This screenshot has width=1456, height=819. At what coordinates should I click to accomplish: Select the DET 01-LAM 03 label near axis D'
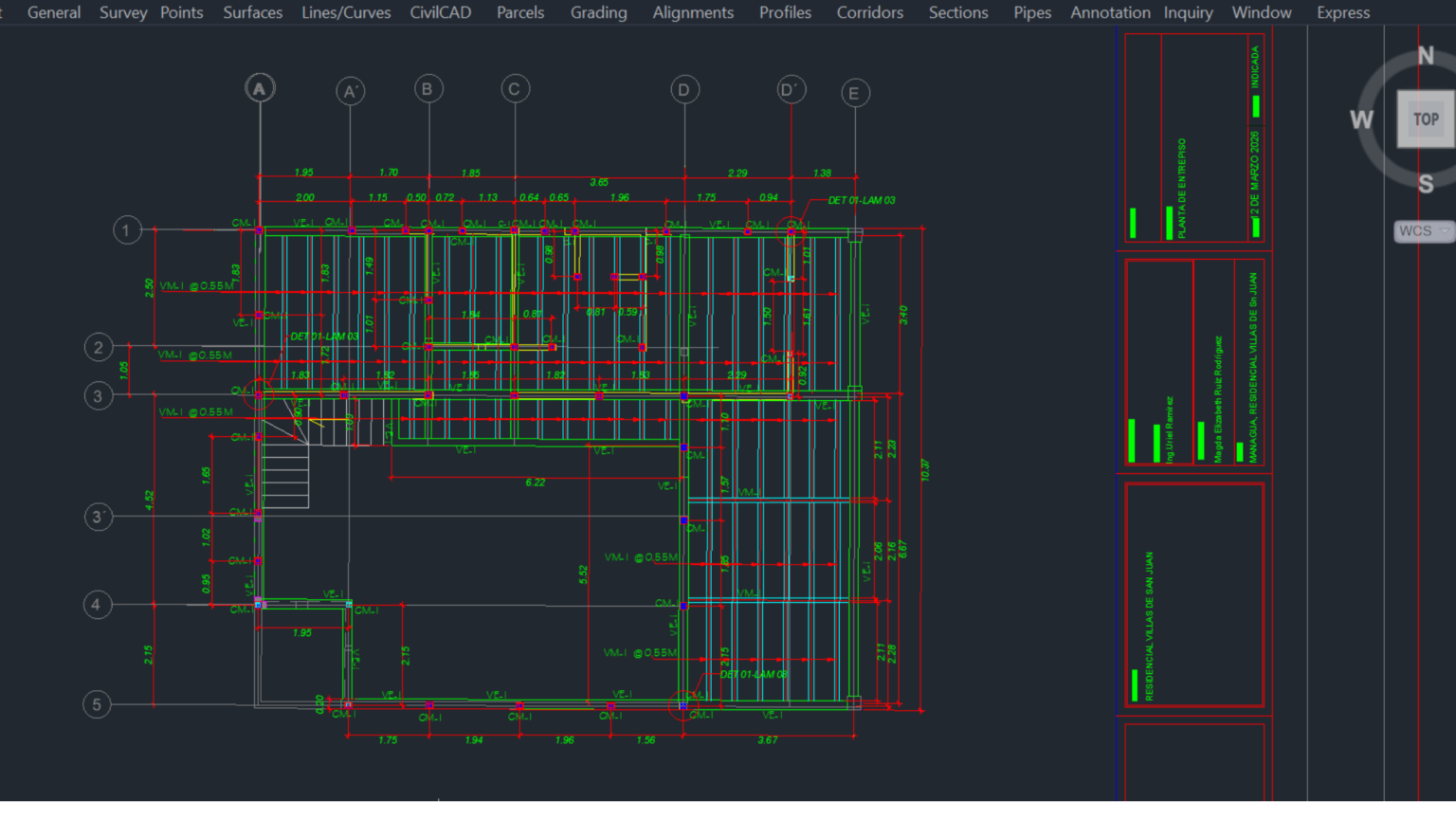pos(862,200)
